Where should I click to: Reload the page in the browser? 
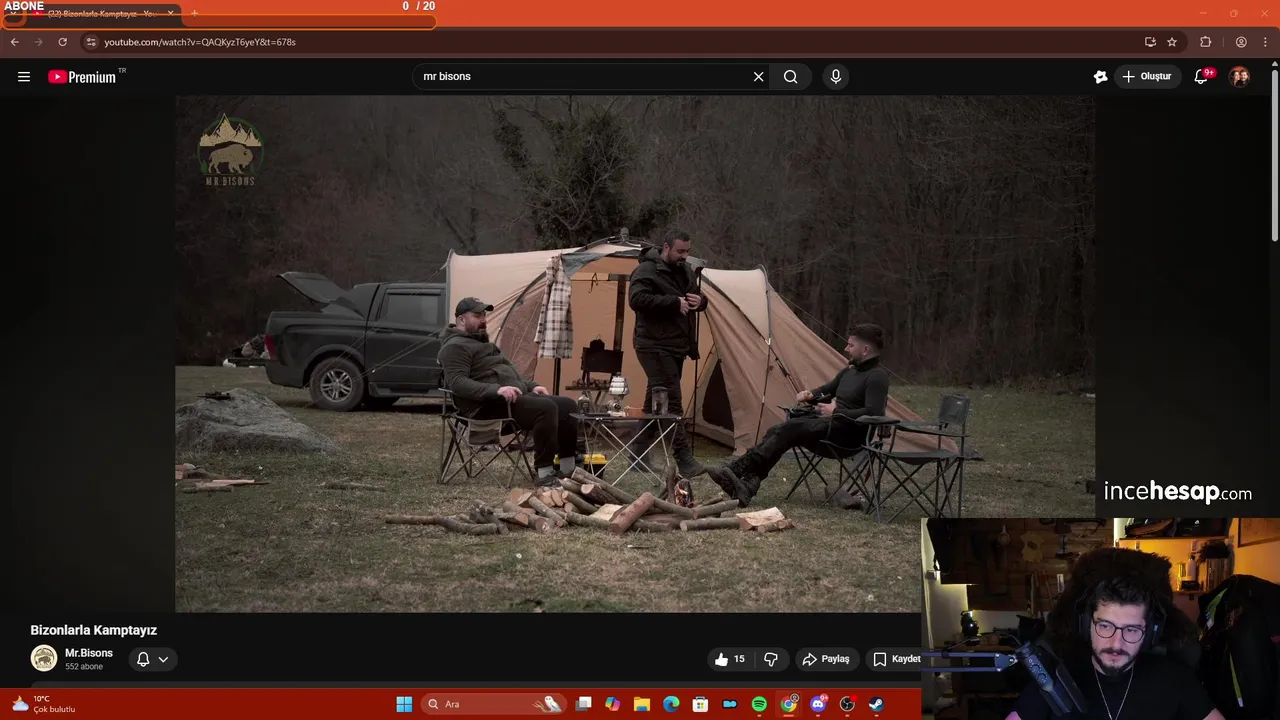click(x=62, y=42)
